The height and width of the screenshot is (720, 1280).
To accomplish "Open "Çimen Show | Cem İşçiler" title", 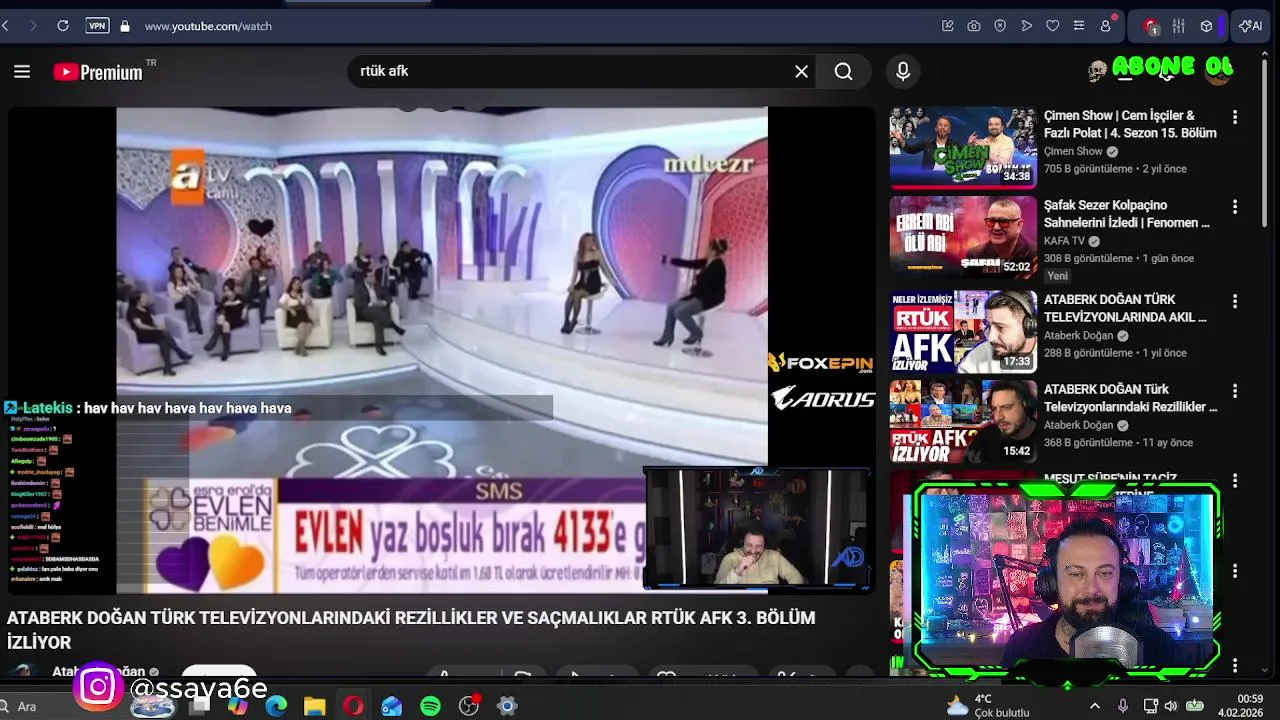I will [1130, 124].
